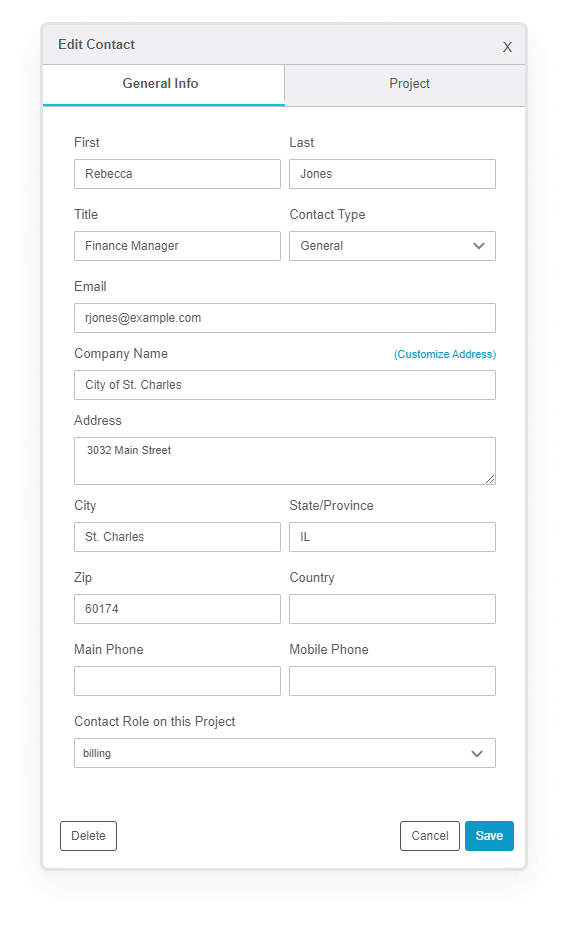Click the First name field containing Rebecca
The width and height of the screenshot is (568, 929).
click(177, 174)
